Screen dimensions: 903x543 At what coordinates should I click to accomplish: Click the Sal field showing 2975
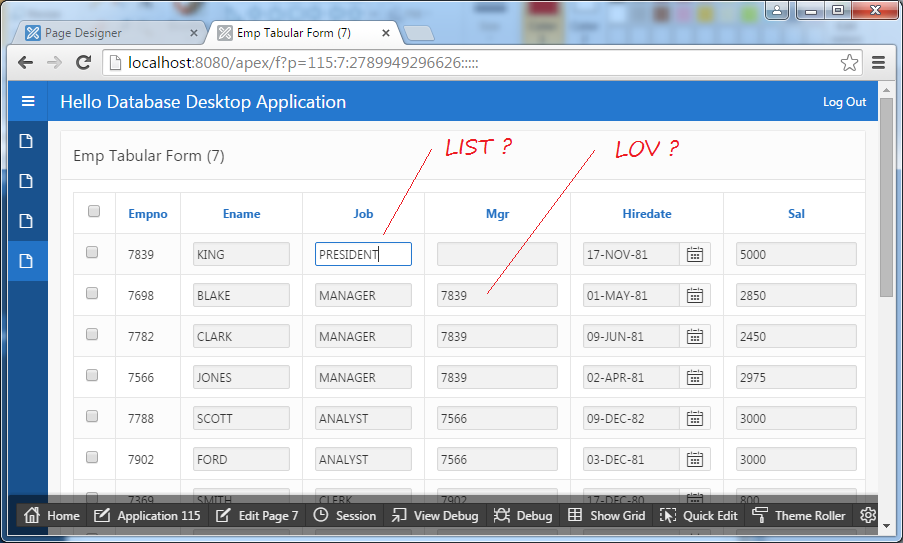[x=796, y=378]
